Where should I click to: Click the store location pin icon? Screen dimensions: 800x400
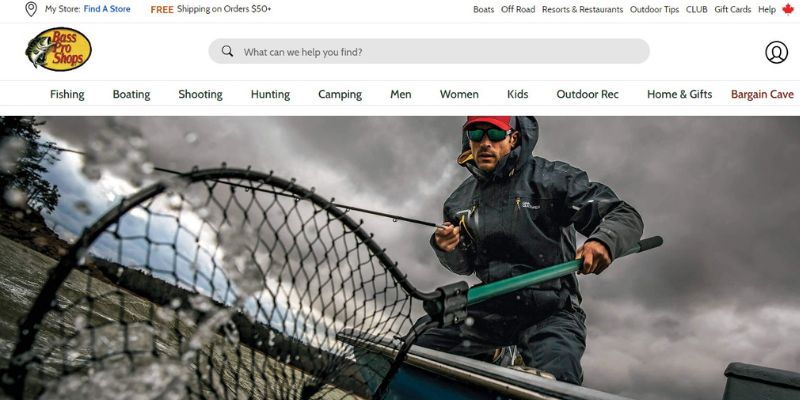click(x=31, y=9)
